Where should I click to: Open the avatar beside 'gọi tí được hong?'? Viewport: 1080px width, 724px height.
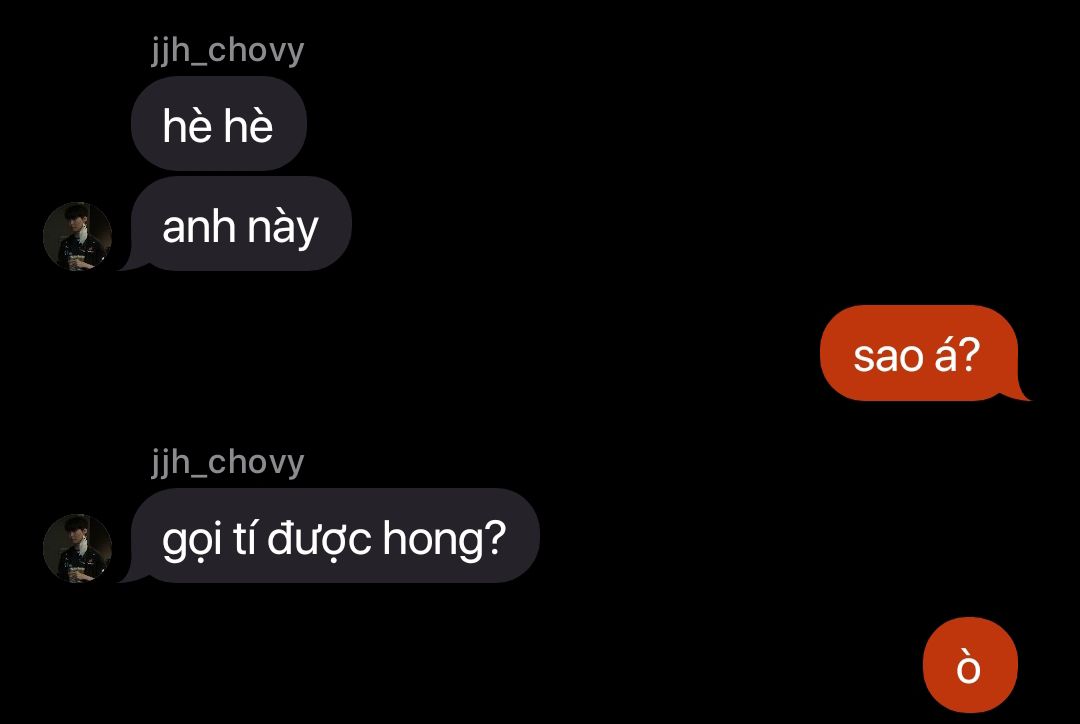point(77,548)
